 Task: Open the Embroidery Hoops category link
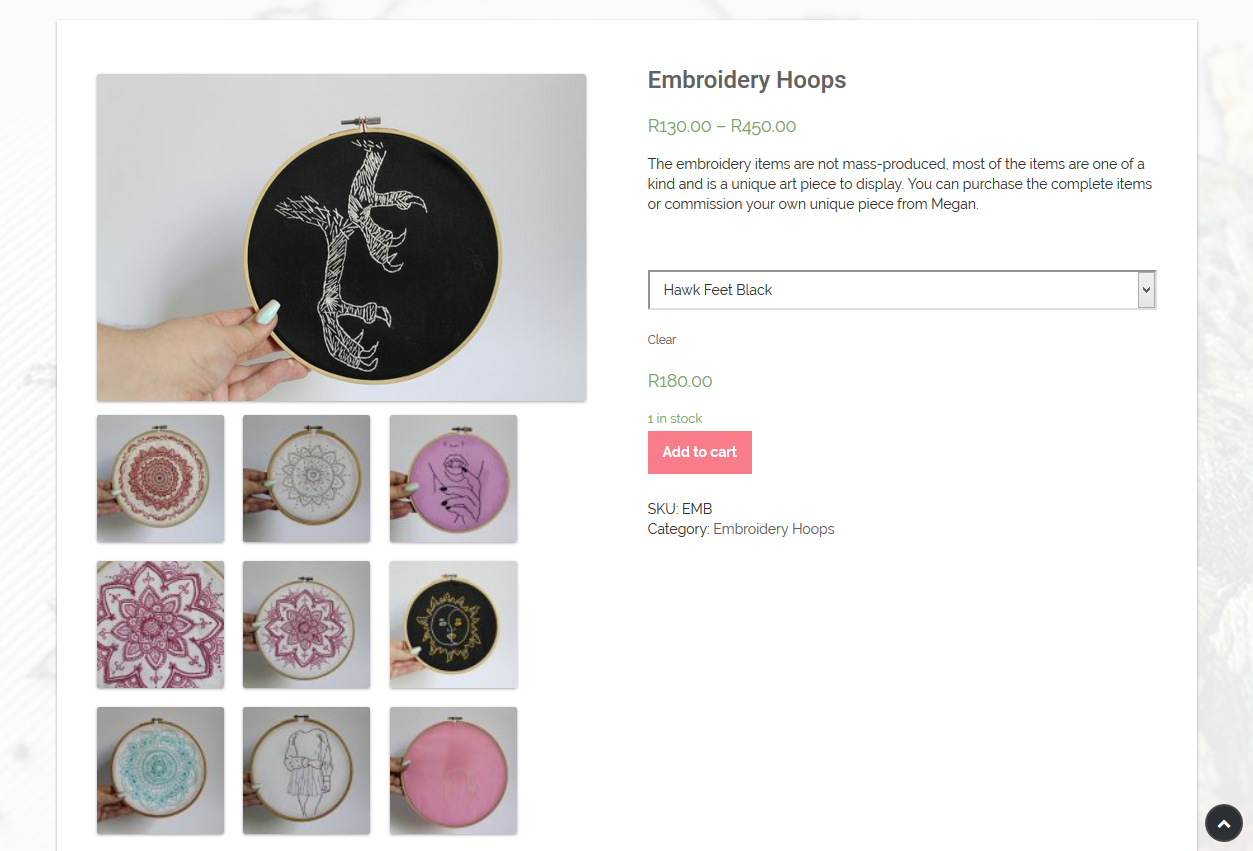(773, 529)
